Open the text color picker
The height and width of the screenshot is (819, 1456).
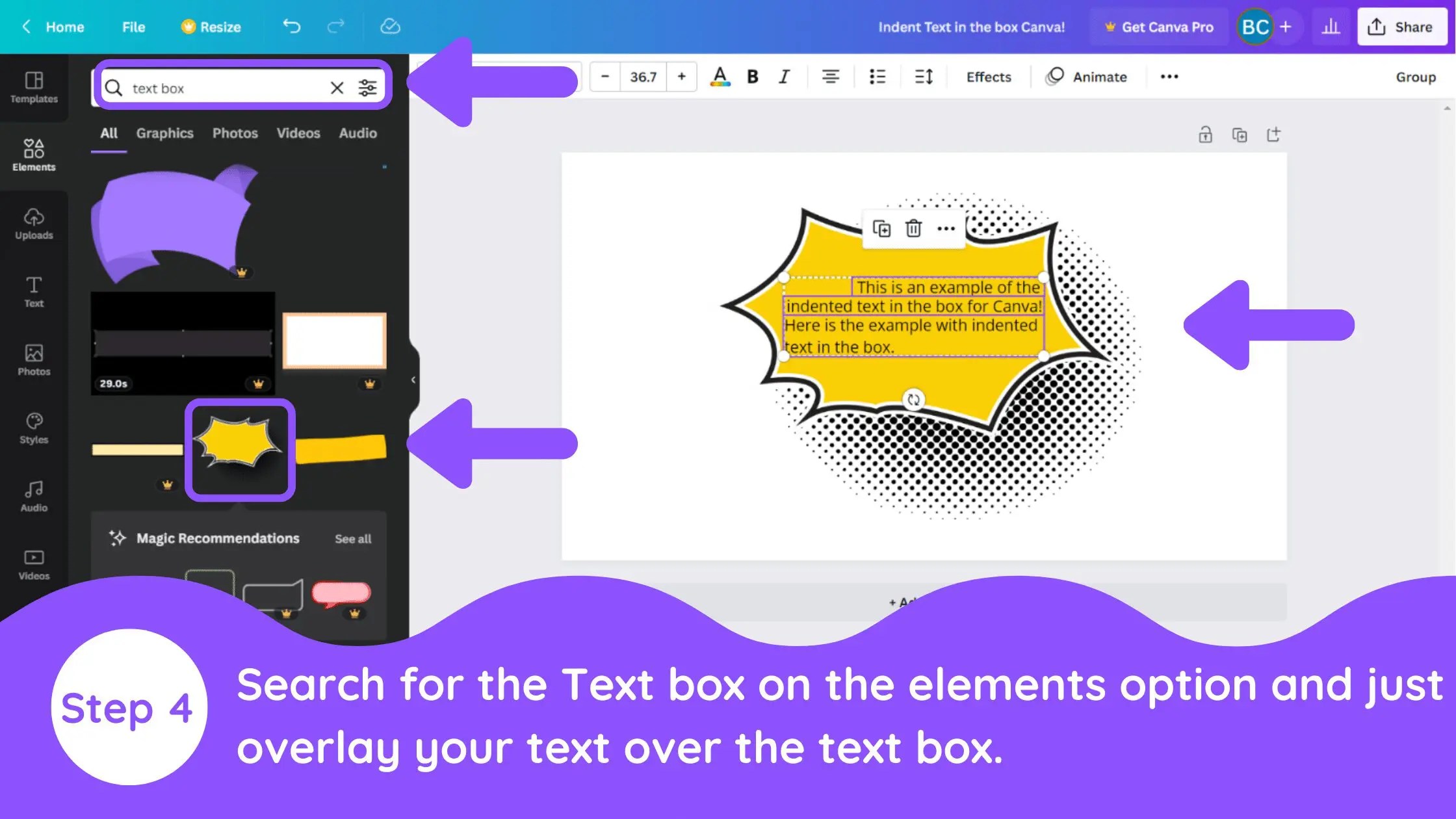(x=720, y=76)
